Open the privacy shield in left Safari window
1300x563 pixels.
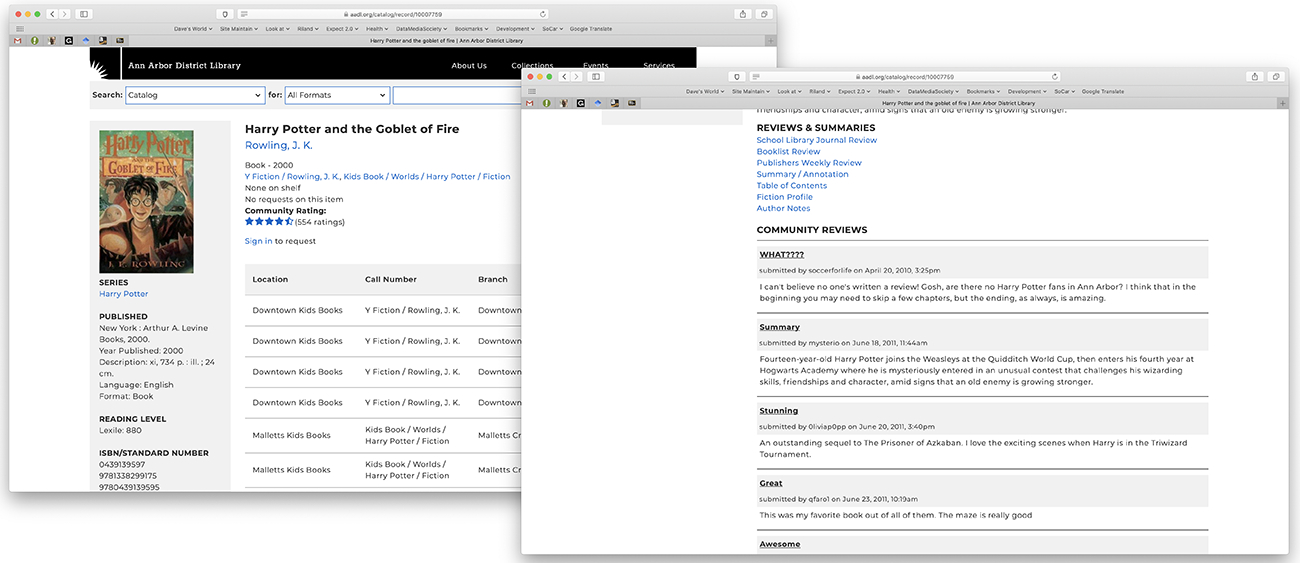(x=225, y=14)
